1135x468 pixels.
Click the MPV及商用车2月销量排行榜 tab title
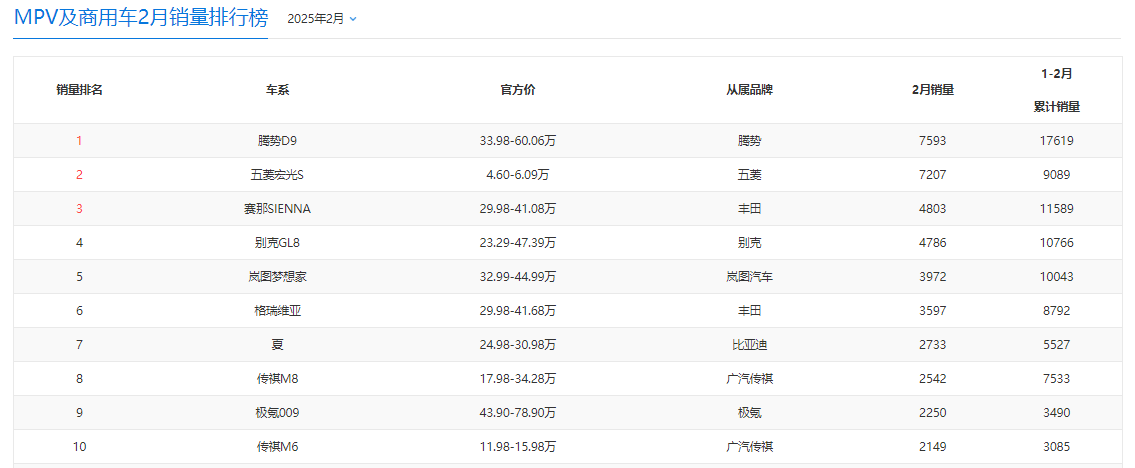tap(140, 18)
